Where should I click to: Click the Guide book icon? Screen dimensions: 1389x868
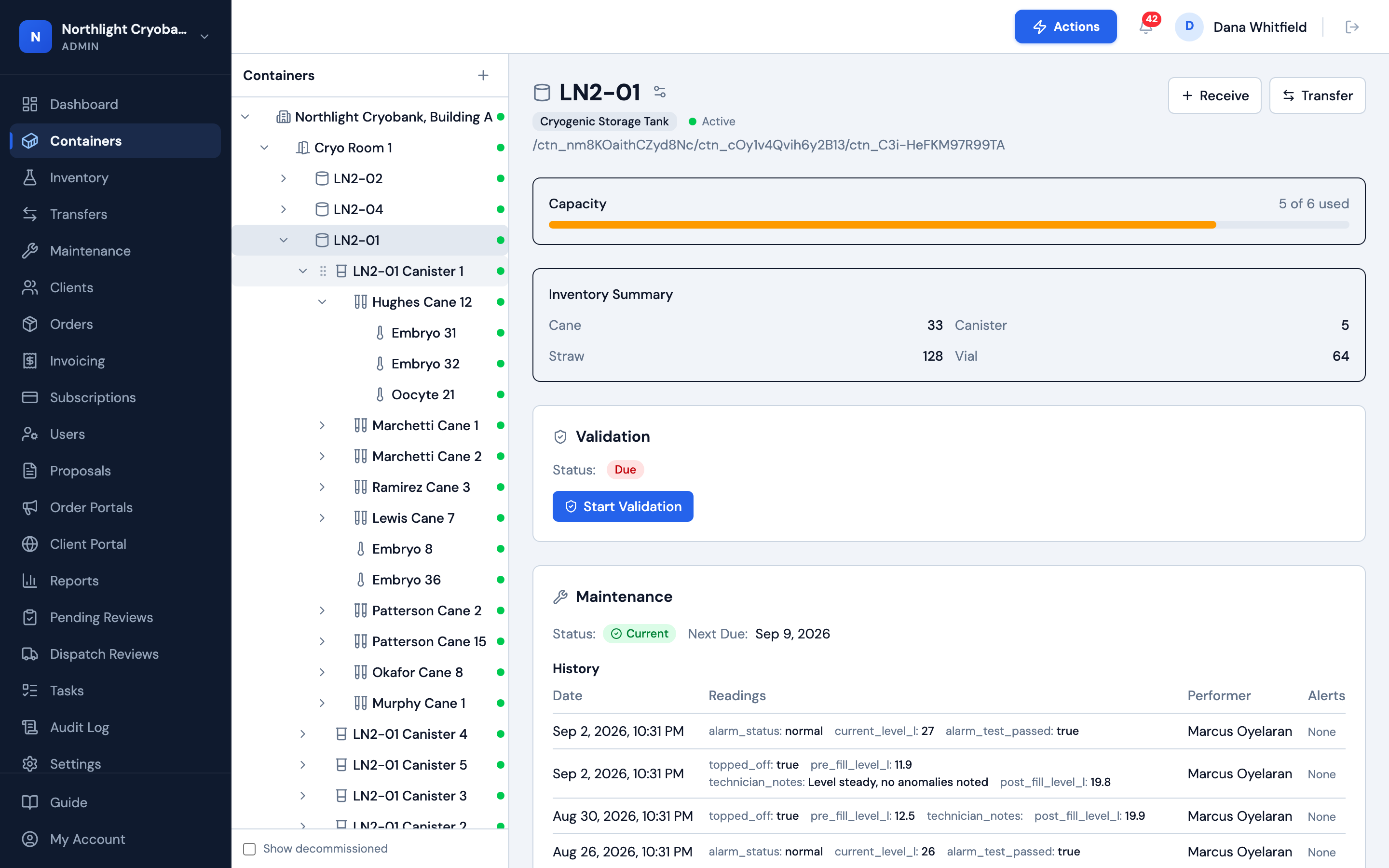(30, 802)
